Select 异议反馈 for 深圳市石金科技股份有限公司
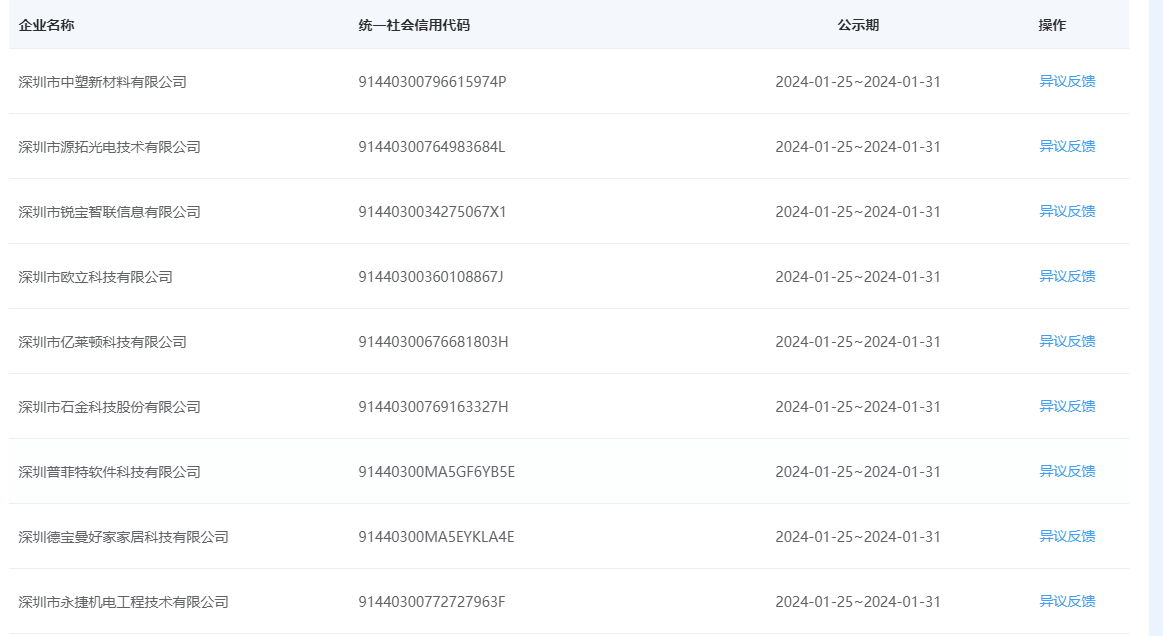This screenshot has width=1163, height=636. pos(1067,406)
